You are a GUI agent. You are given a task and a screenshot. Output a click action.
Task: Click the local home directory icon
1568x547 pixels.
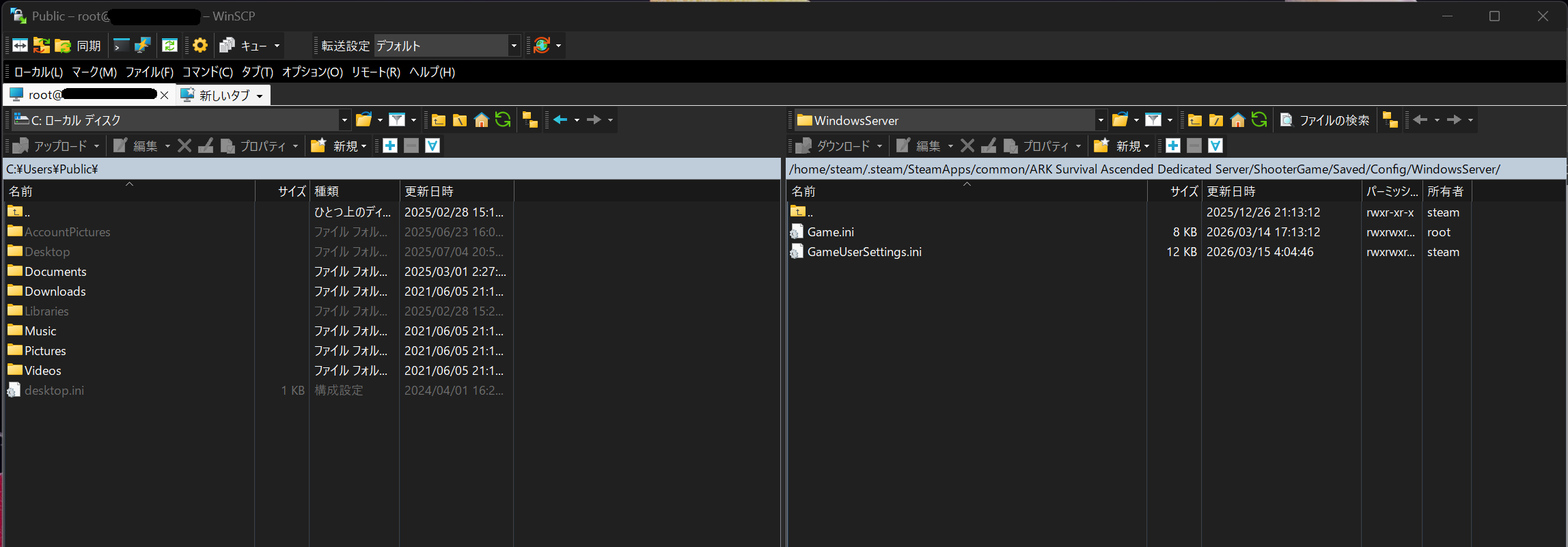tap(482, 120)
